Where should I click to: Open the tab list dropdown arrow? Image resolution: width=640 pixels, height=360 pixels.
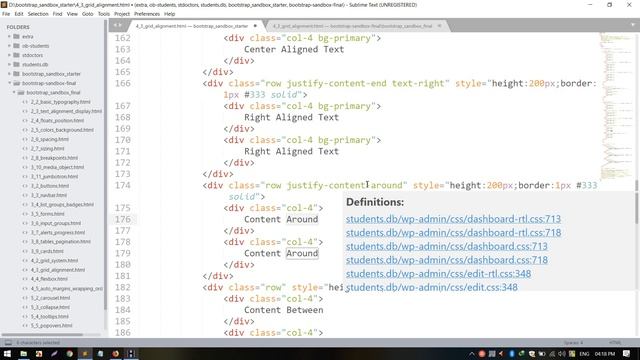point(632,25)
